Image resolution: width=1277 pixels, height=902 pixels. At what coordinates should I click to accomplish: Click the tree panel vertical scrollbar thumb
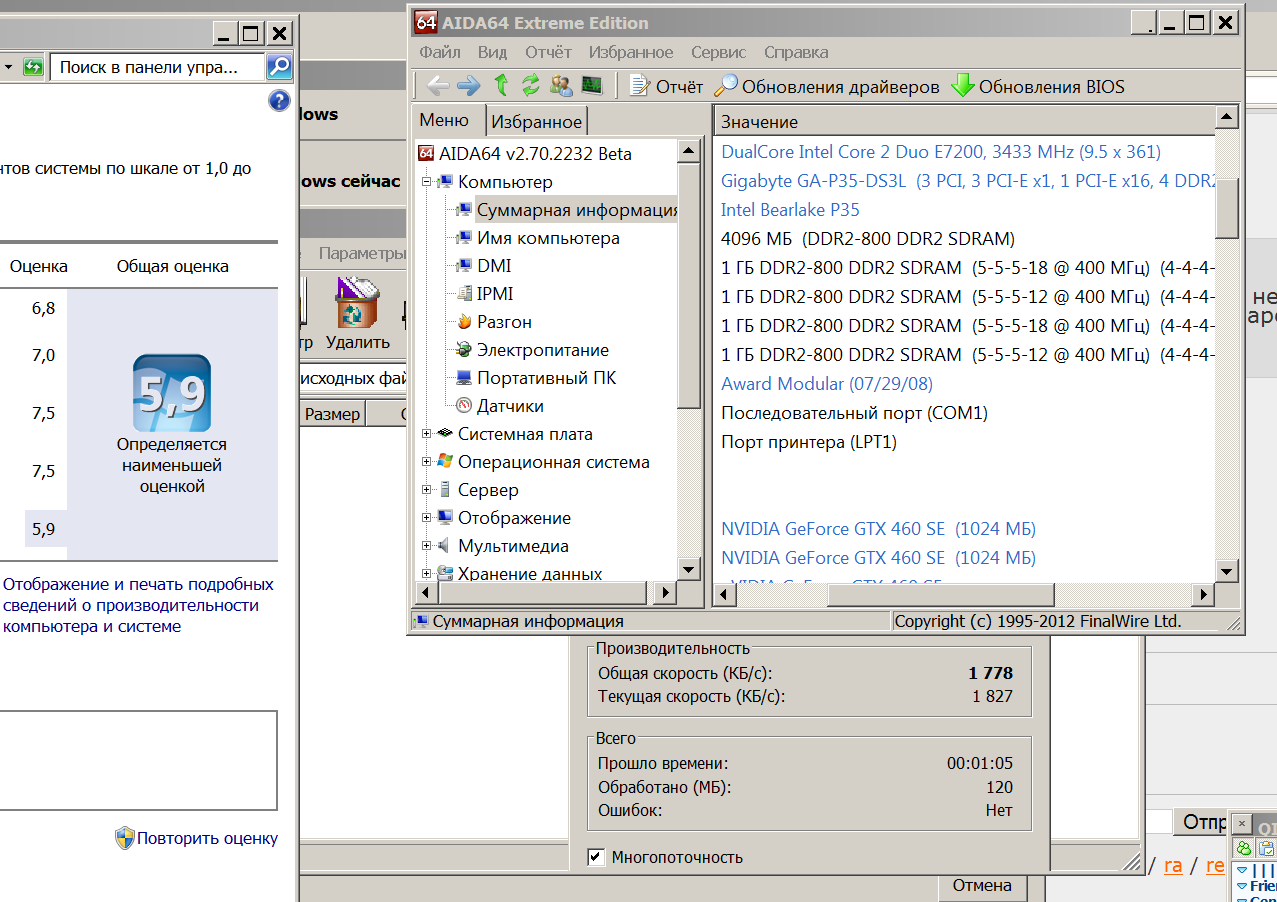coord(689,286)
